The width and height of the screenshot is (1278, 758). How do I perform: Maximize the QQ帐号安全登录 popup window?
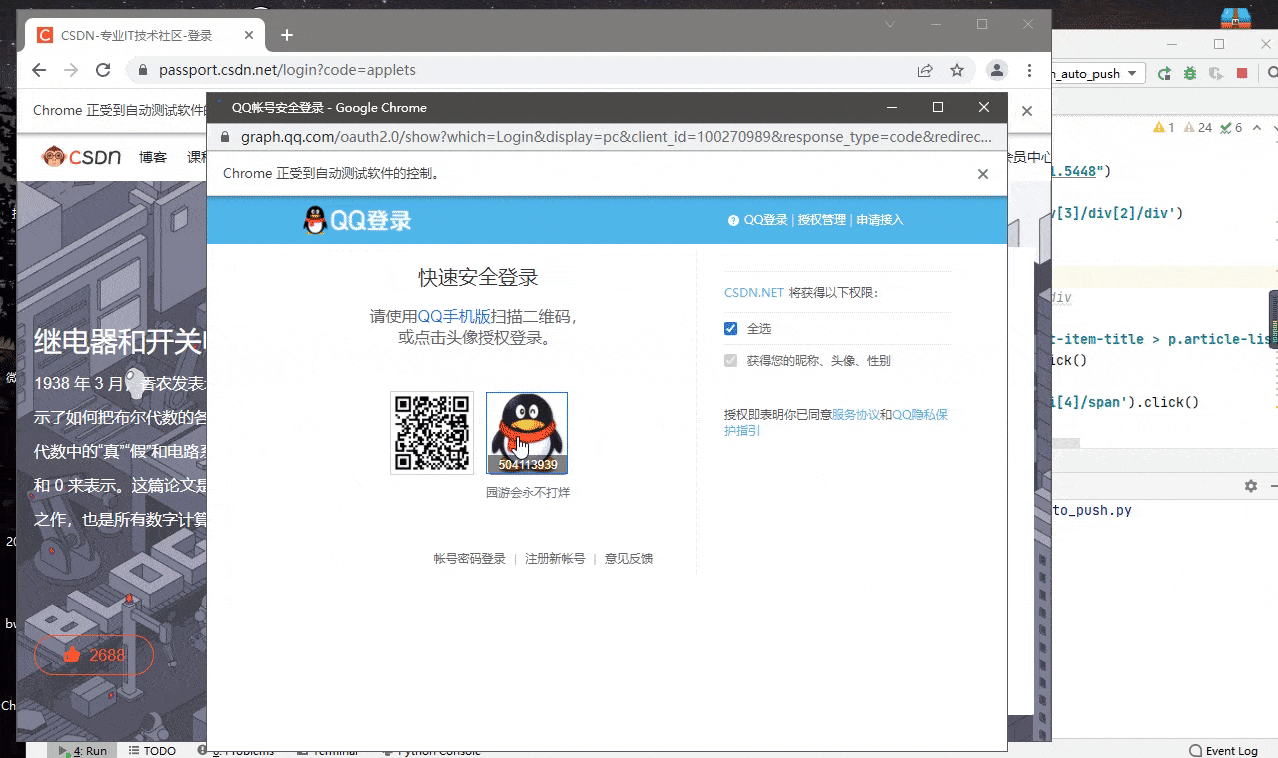point(937,107)
